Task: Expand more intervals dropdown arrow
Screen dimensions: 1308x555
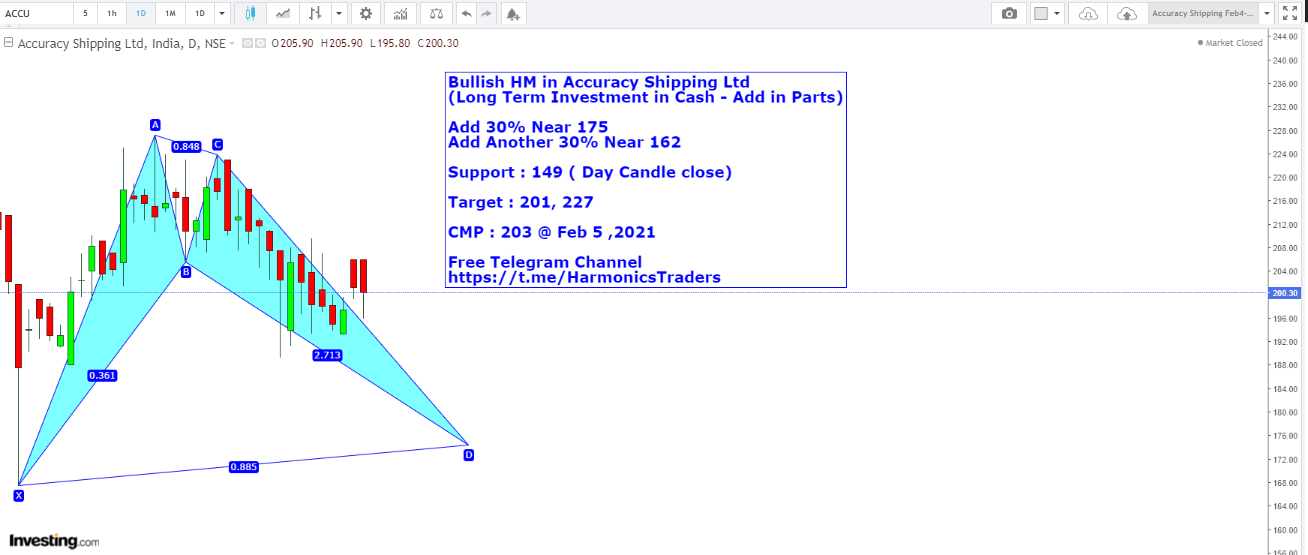Action: (x=221, y=13)
